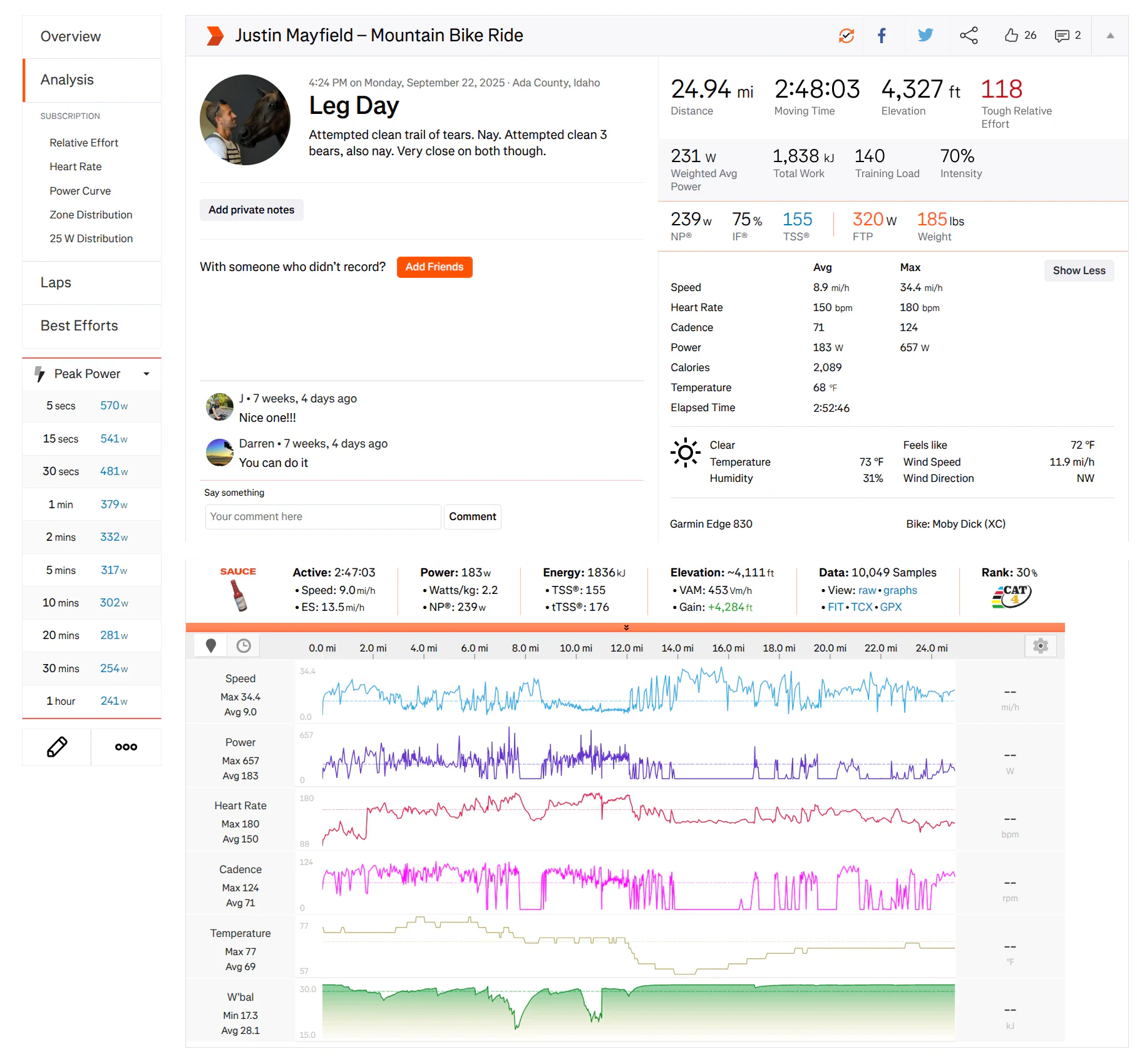The image size is (1137, 1064).
Task: Click the comment text input field
Action: pos(322,517)
